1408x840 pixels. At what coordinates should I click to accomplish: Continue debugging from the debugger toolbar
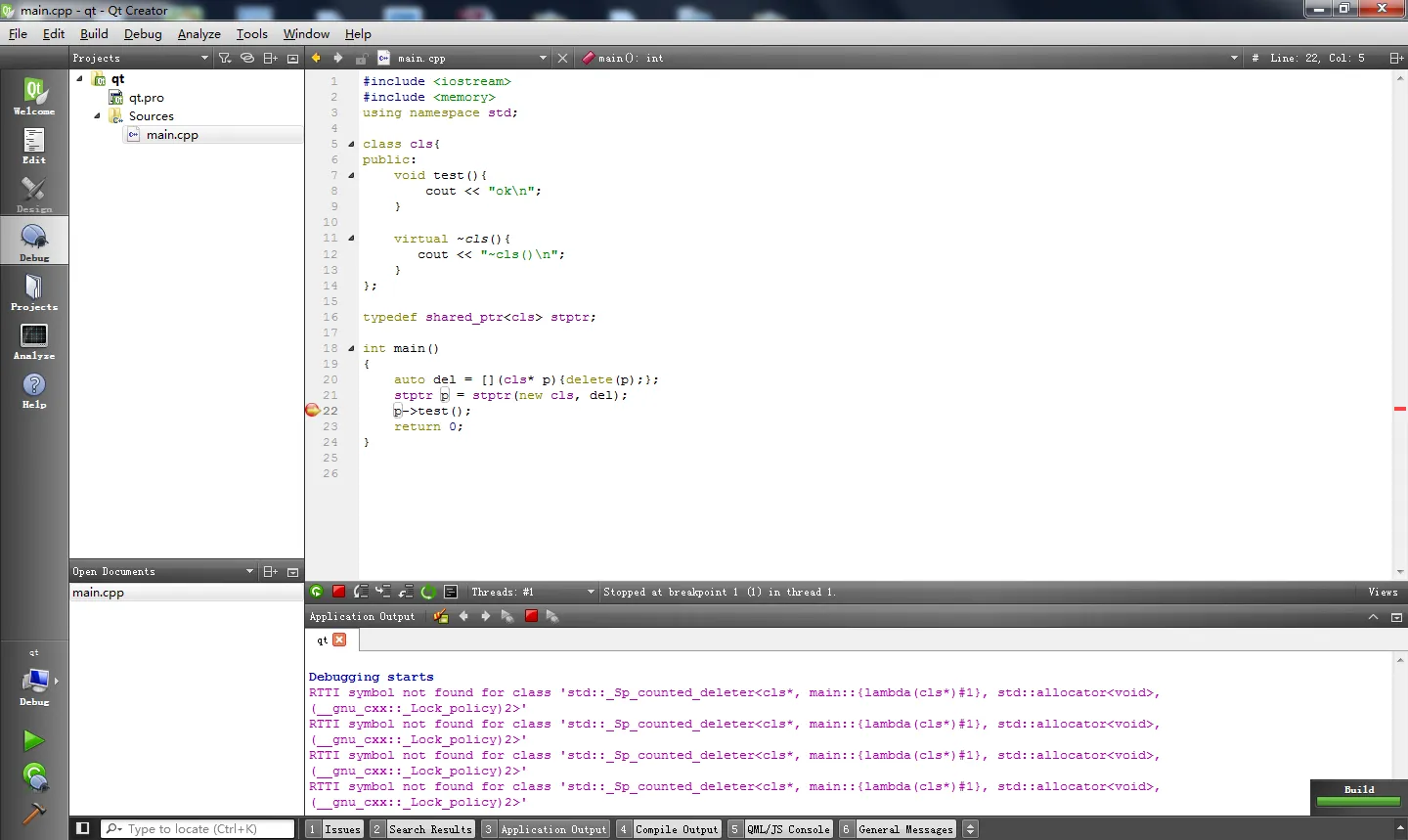click(x=317, y=592)
